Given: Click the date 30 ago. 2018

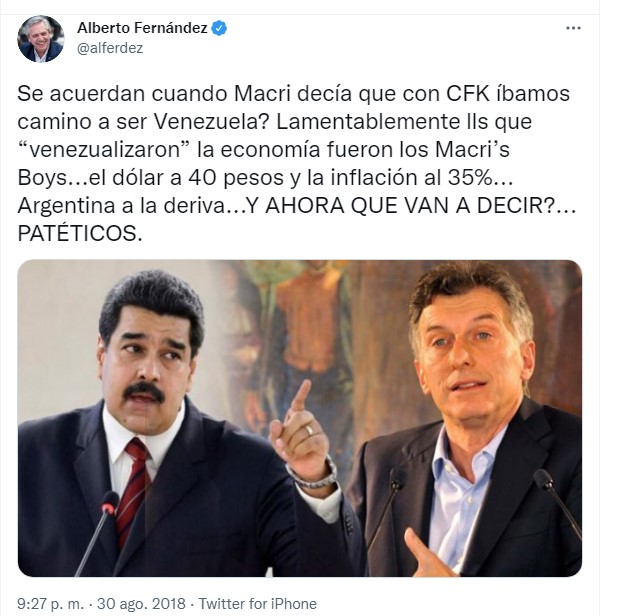Looking at the screenshot, I should [x=141, y=603].
